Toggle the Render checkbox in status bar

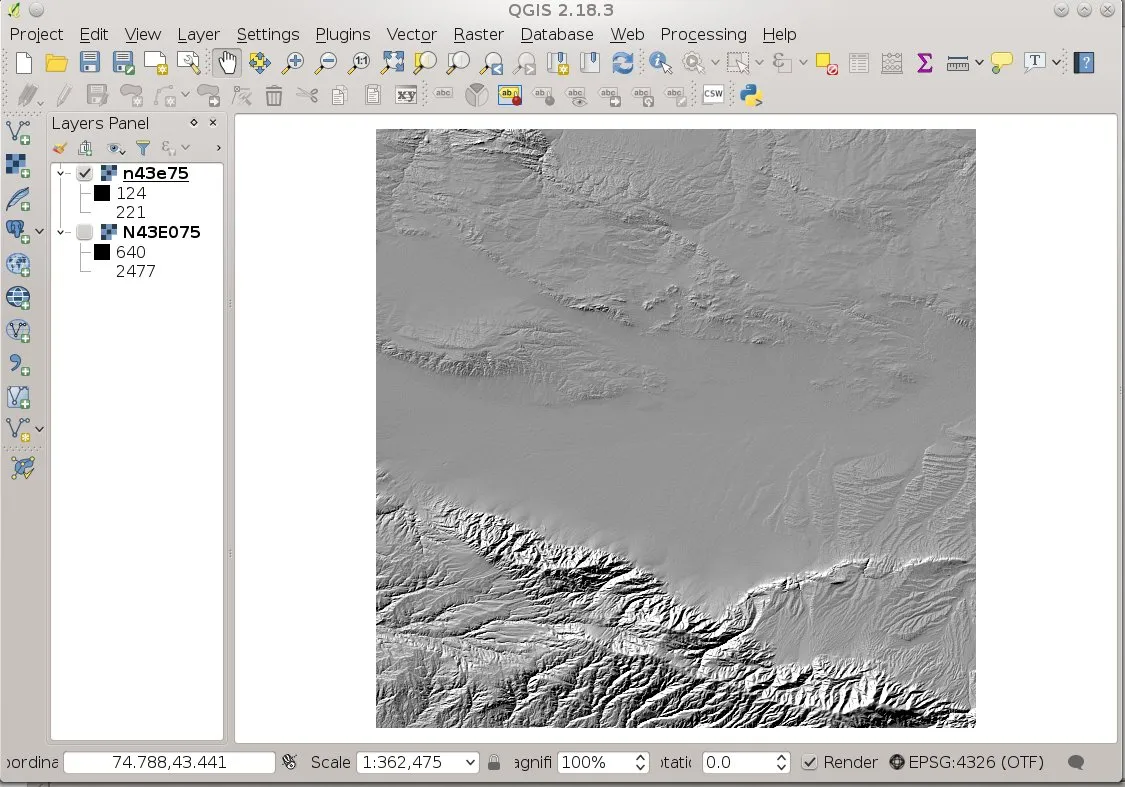[810, 762]
